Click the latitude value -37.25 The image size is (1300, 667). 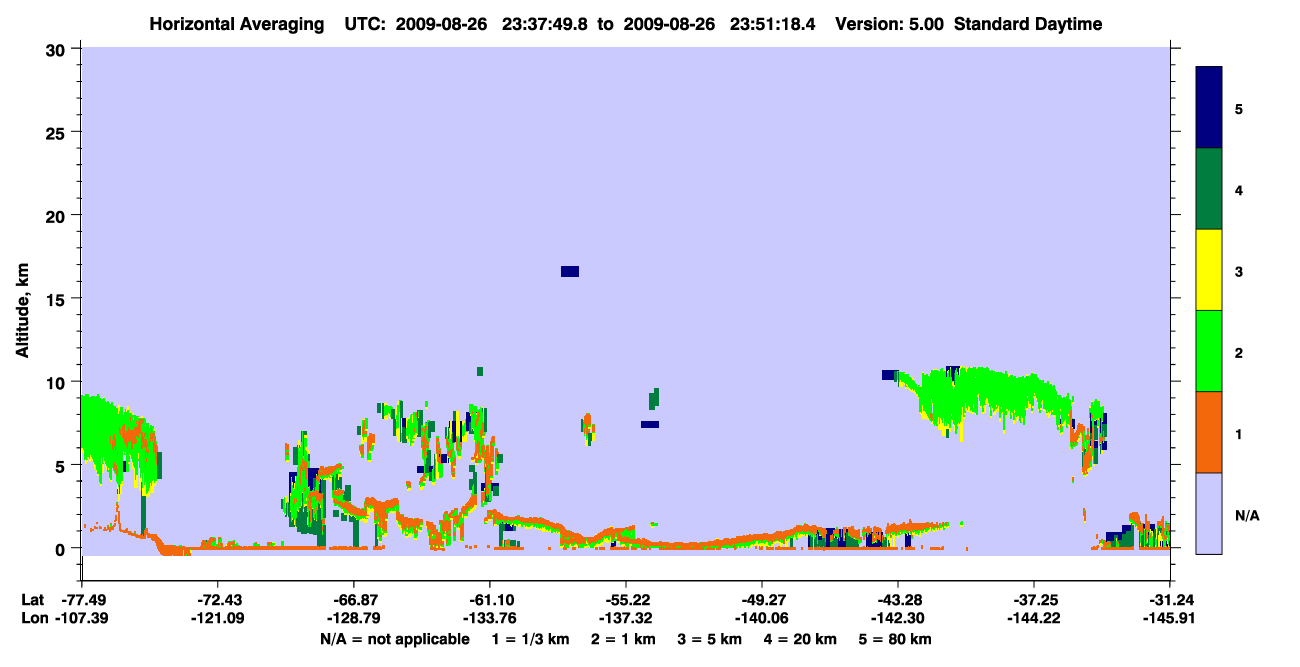[1034, 599]
